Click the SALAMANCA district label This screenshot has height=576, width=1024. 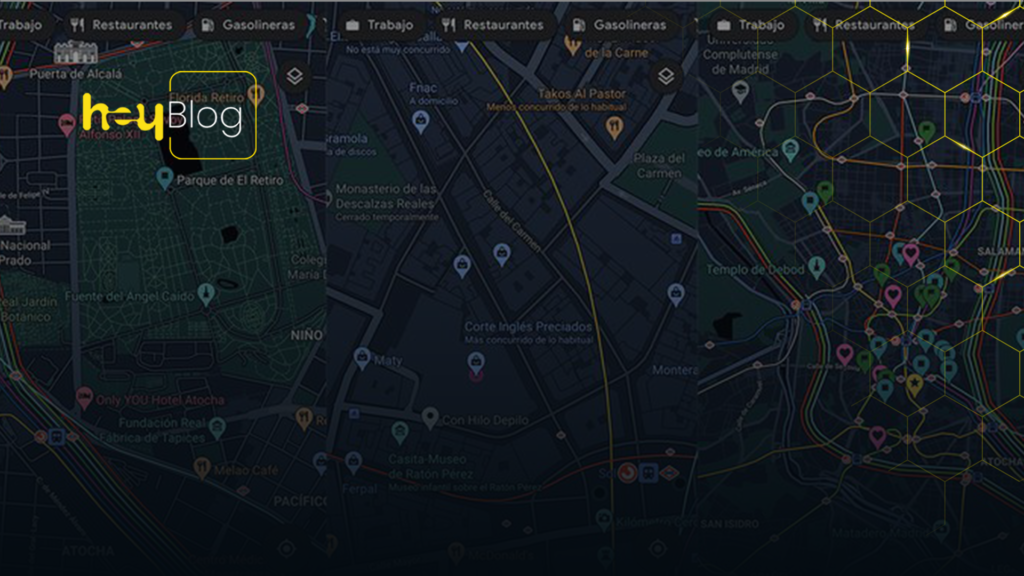1000,251
